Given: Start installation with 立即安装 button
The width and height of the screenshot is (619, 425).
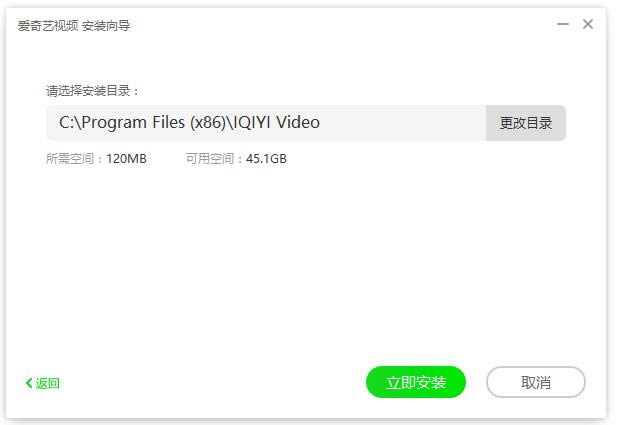Looking at the screenshot, I should 416,382.
